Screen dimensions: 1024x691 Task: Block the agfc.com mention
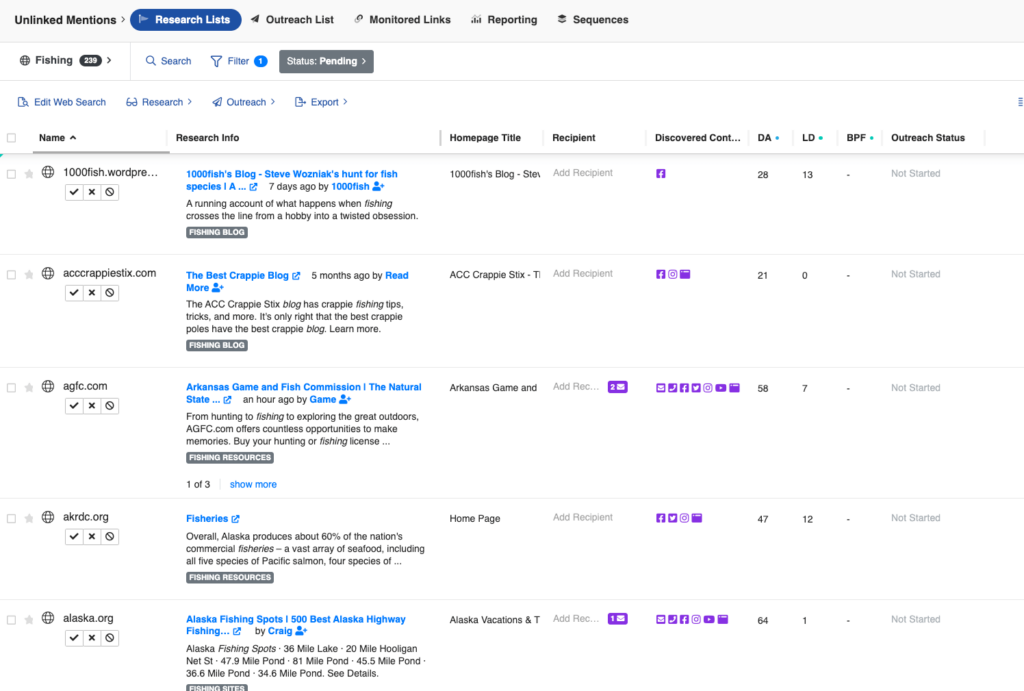[x=109, y=405]
